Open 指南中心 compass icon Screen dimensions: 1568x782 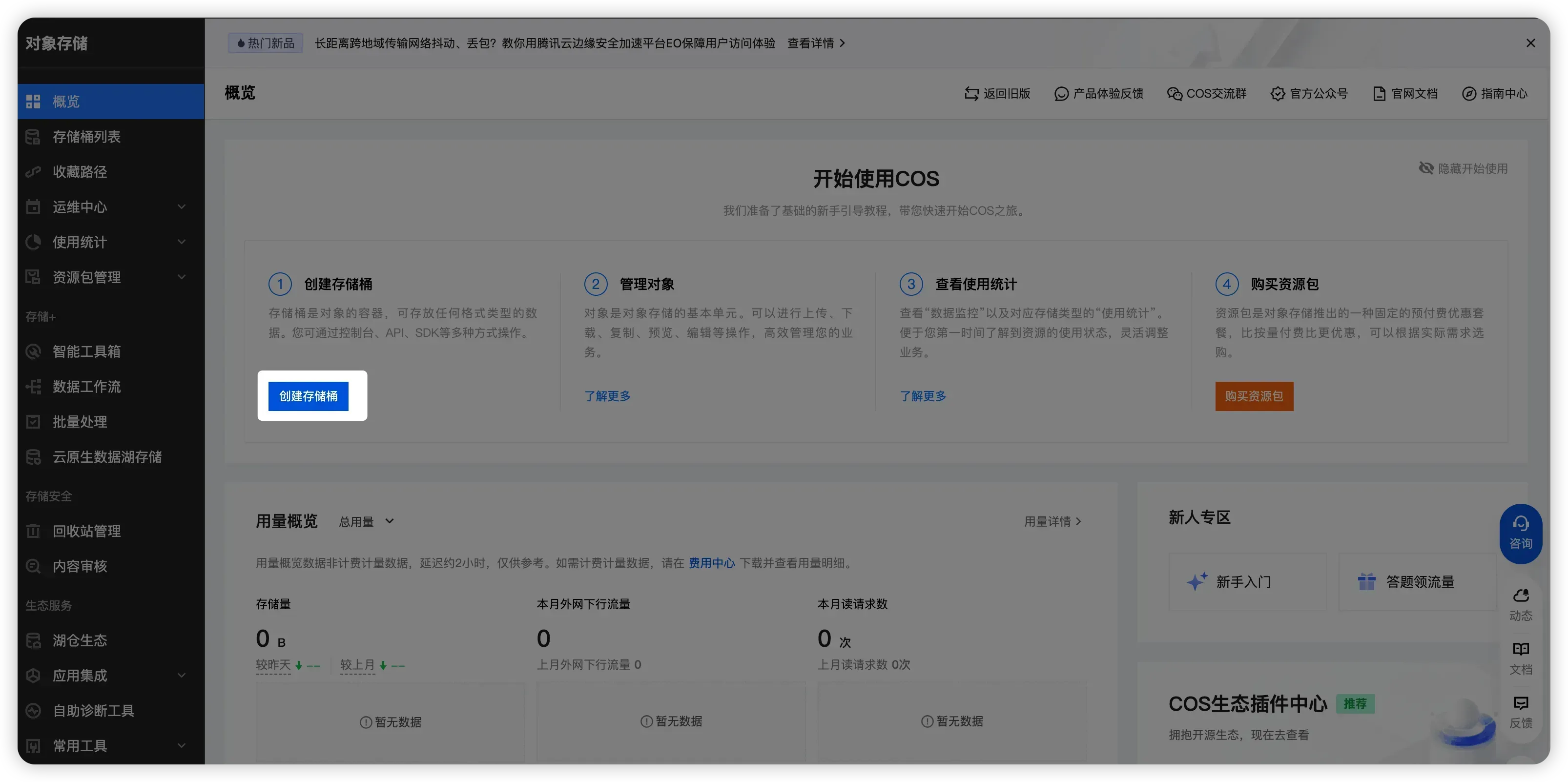coord(1469,93)
